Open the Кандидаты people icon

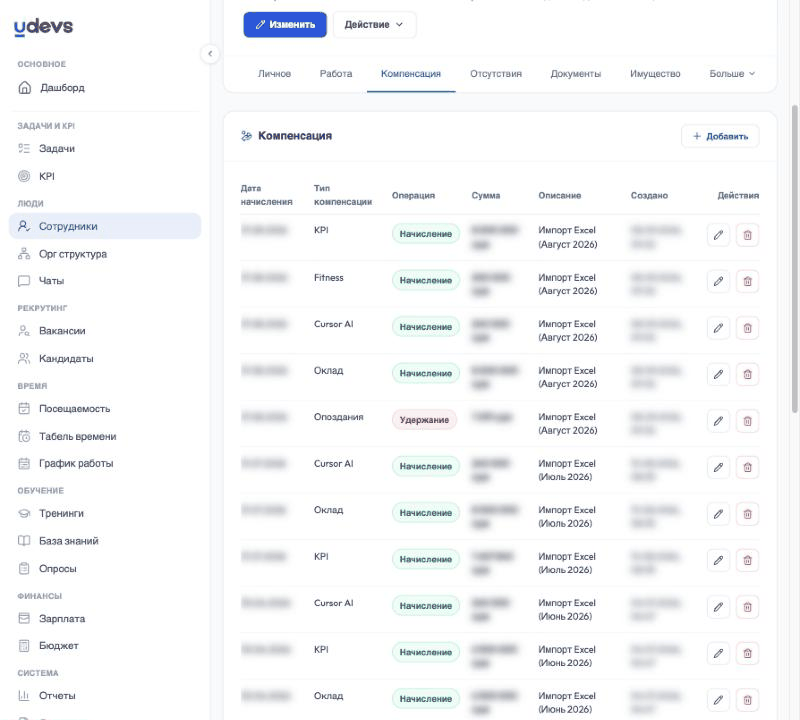[x=24, y=358]
